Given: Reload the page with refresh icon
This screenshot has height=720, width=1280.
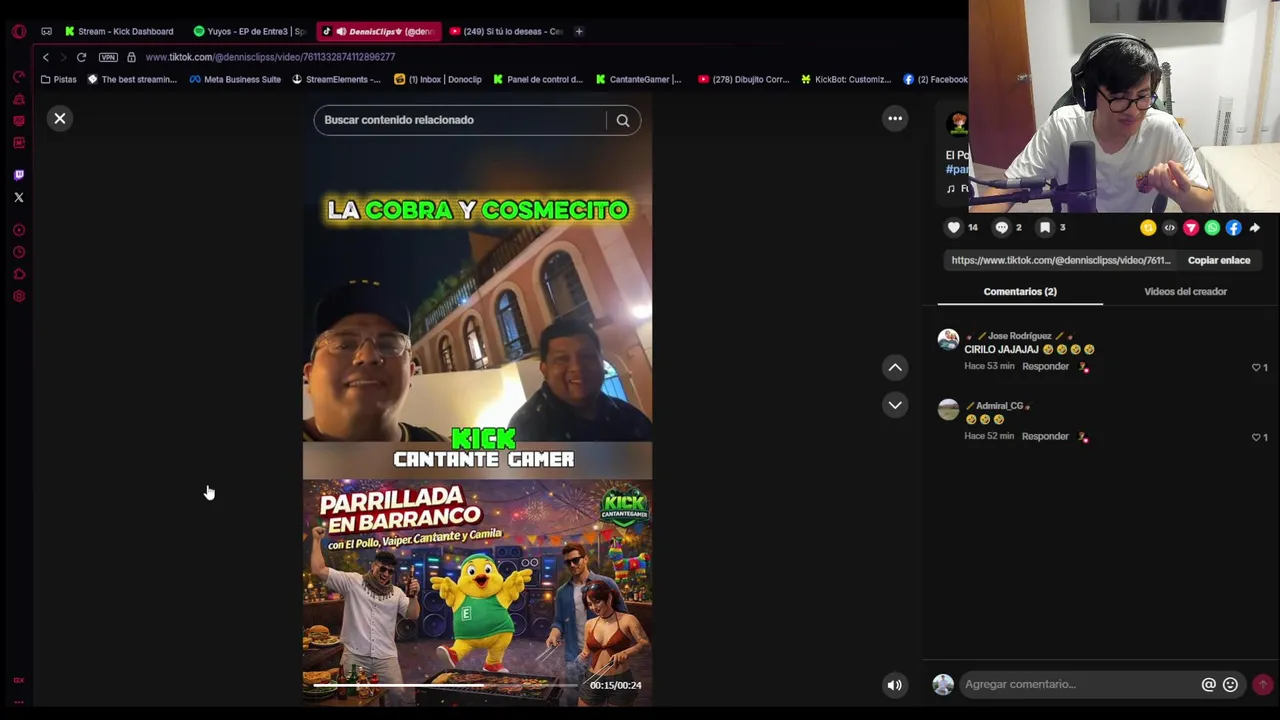Looking at the screenshot, I should click(x=81, y=57).
